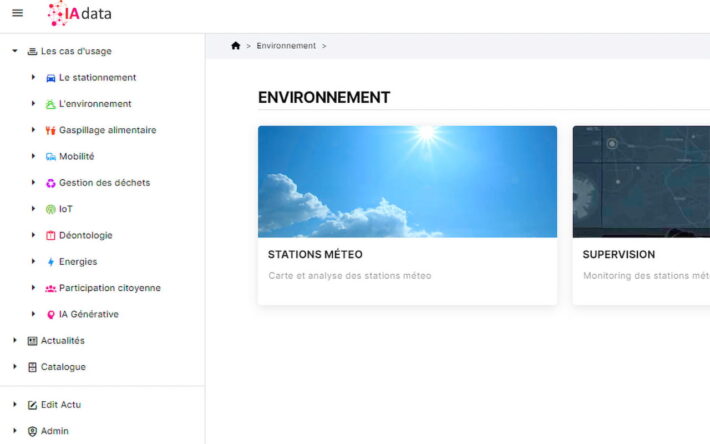Click the Catalogue icon
Screen dimensions: 710x444
tap(32, 367)
